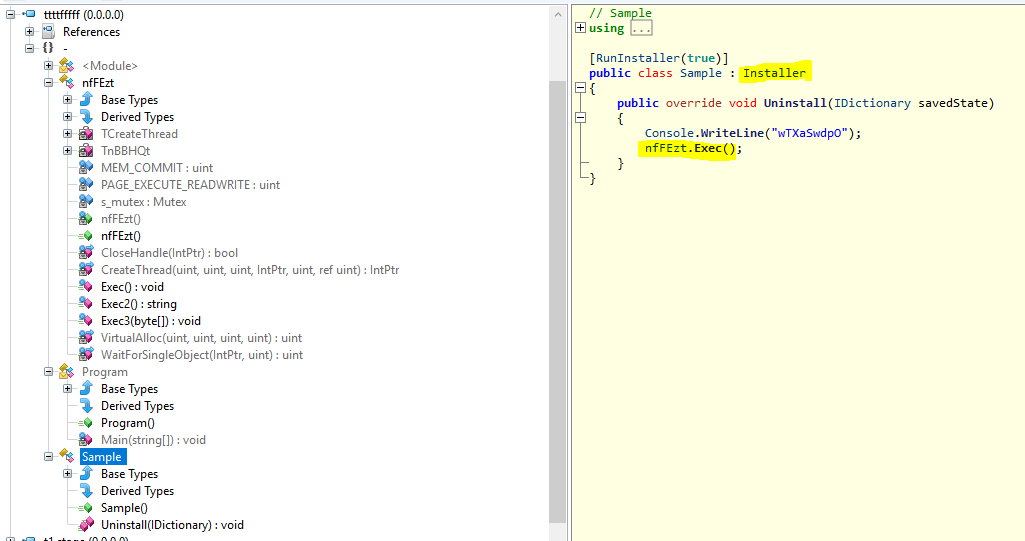The image size is (1025, 541).
Task: Select Exec3(byte[]) : void in the tree
Action: coord(151,320)
